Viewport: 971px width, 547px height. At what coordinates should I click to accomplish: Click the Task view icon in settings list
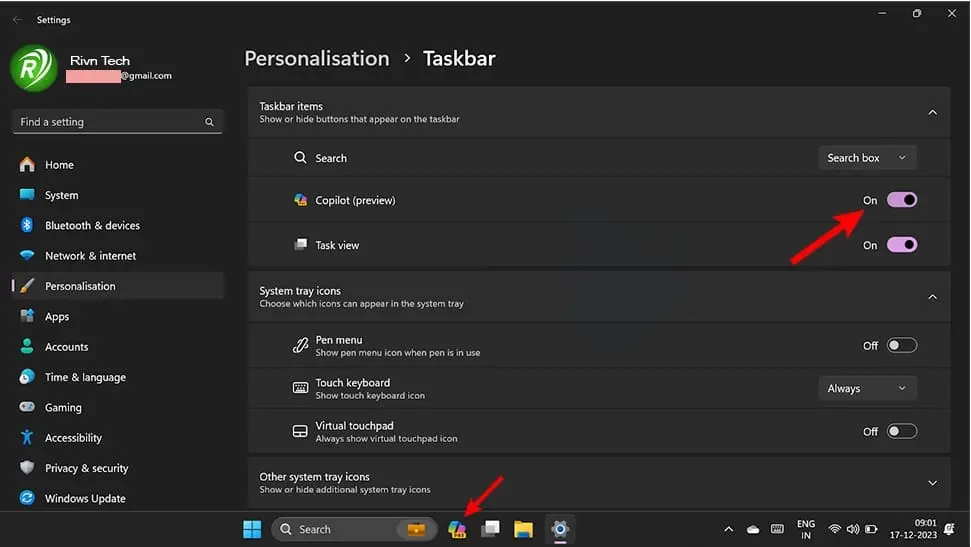click(x=300, y=244)
